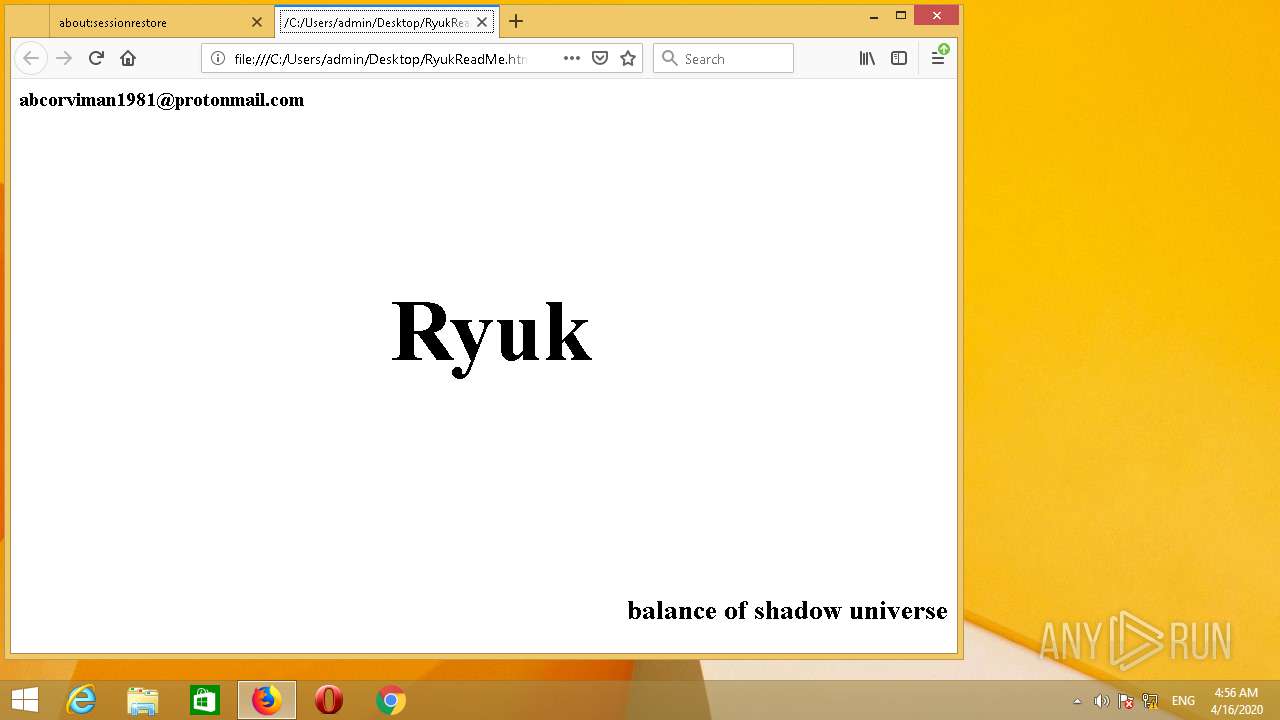The height and width of the screenshot is (720, 1280).
Task: Close the Firefox window
Action: pyautogui.click(x=936, y=16)
